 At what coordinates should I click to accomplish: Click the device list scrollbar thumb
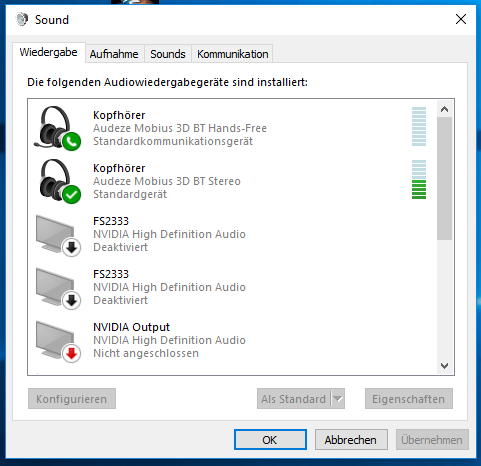click(x=444, y=178)
